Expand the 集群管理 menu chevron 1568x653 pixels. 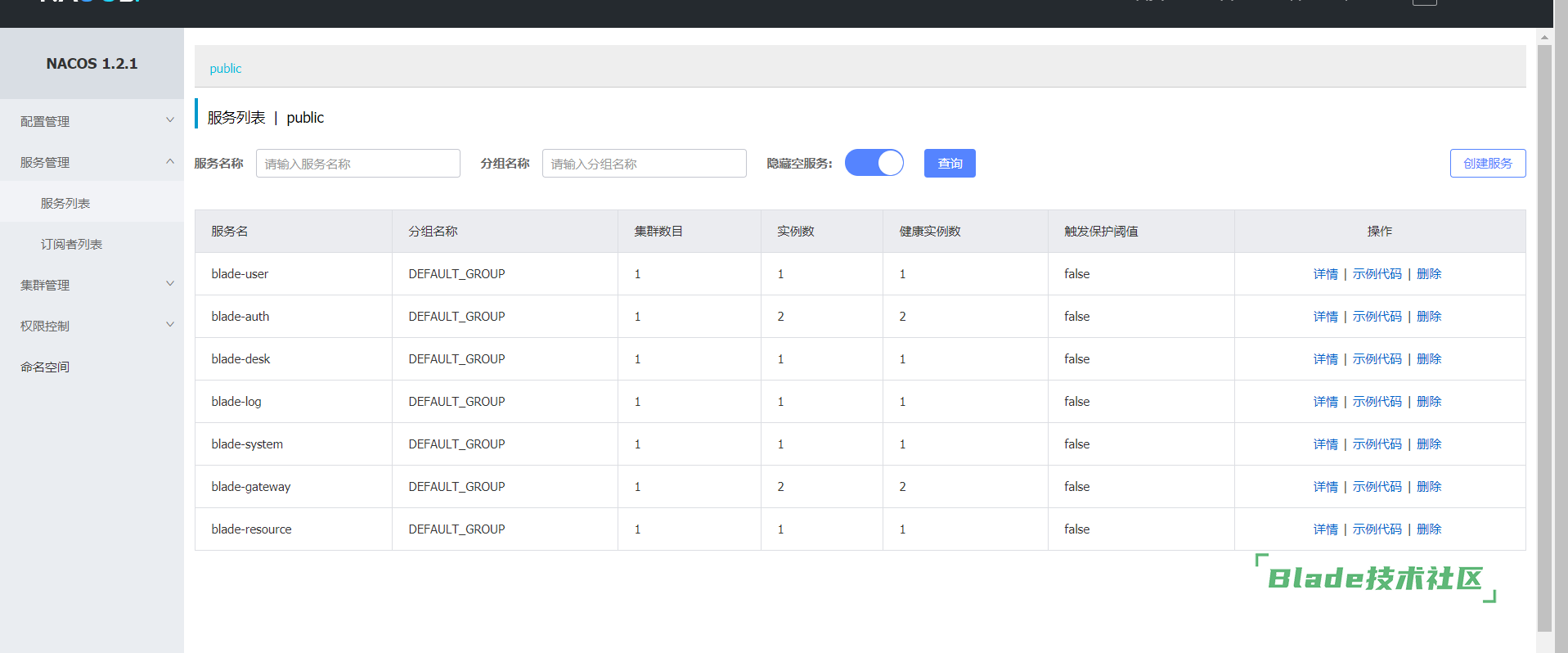170,284
